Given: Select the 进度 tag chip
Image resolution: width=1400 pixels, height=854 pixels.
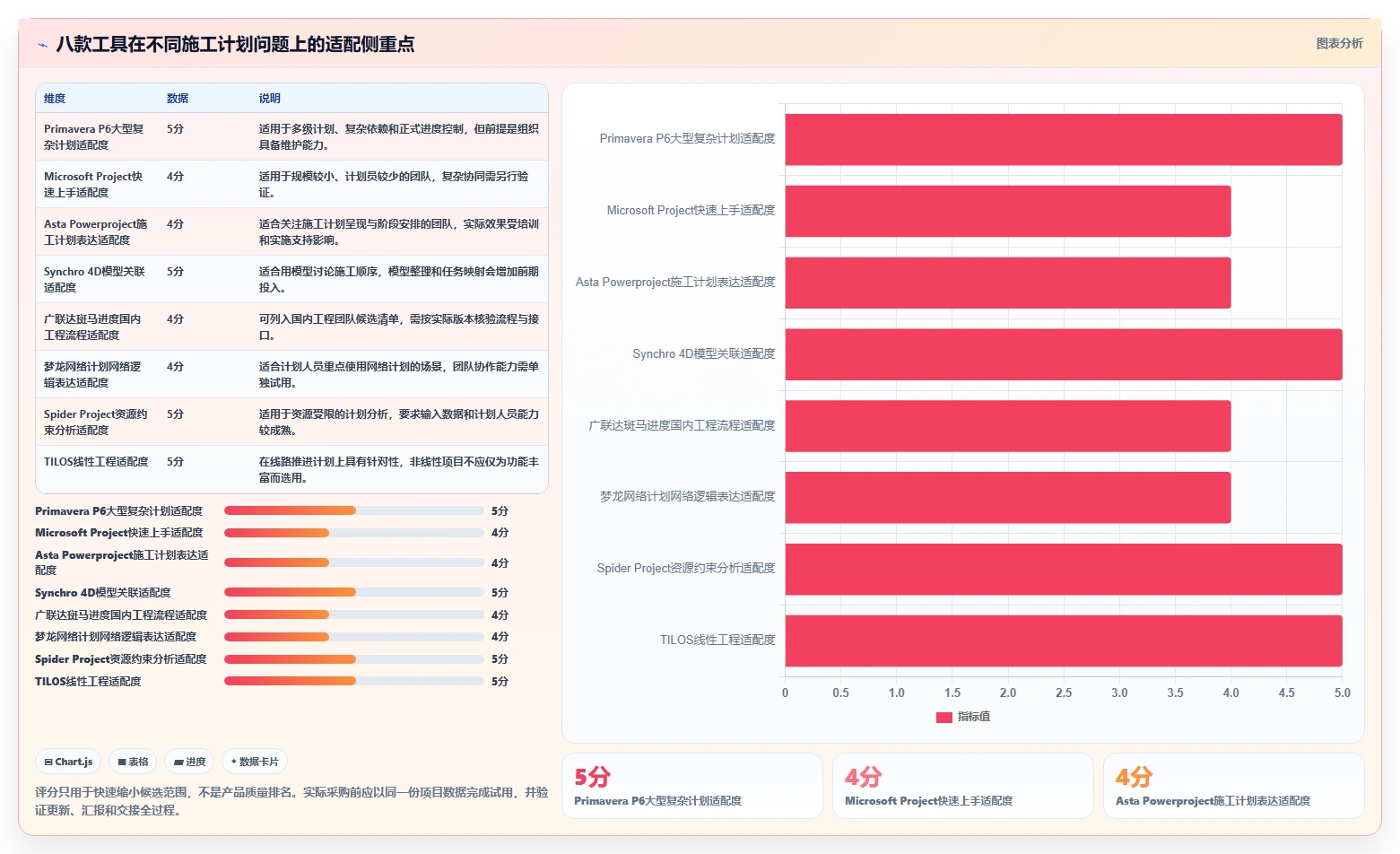Looking at the screenshot, I should tap(189, 762).
